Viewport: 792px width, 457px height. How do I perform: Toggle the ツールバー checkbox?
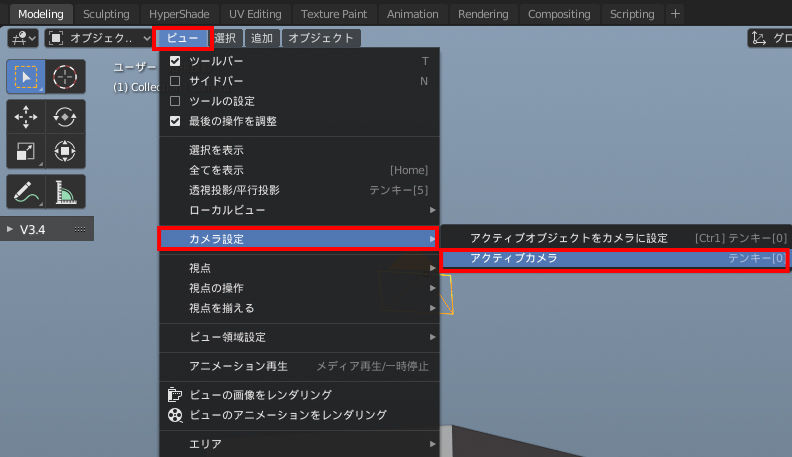point(175,61)
